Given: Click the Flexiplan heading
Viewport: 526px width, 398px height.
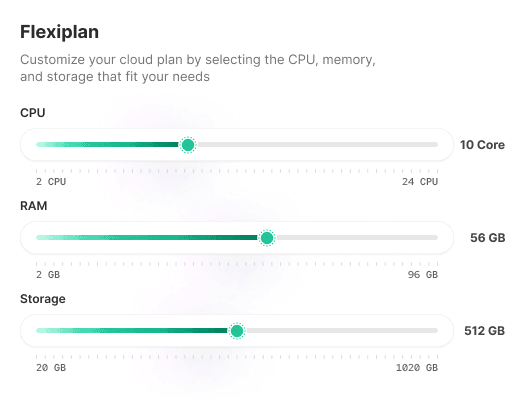Looking at the screenshot, I should [59, 32].
